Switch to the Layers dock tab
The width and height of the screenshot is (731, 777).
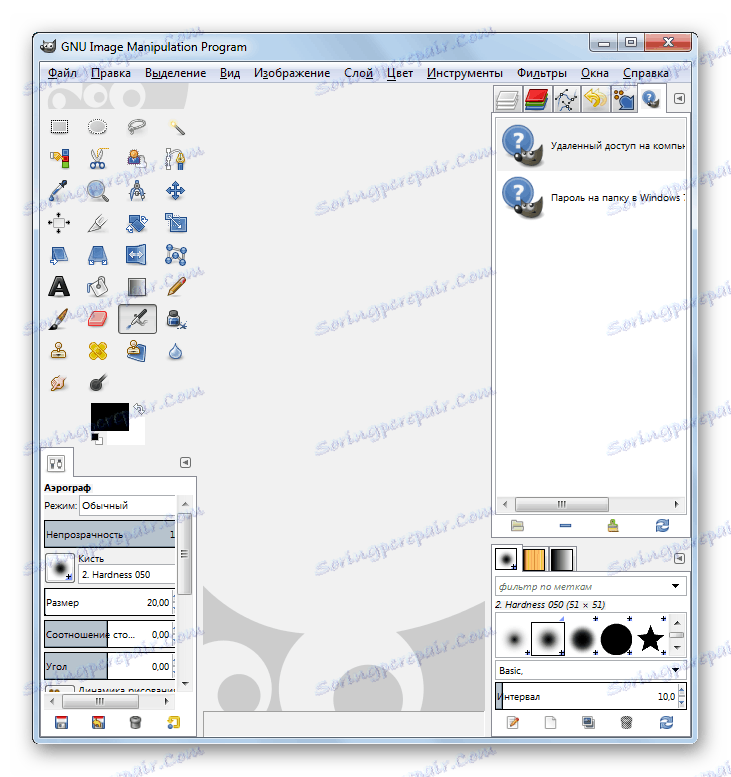click(x=508, y=99)
